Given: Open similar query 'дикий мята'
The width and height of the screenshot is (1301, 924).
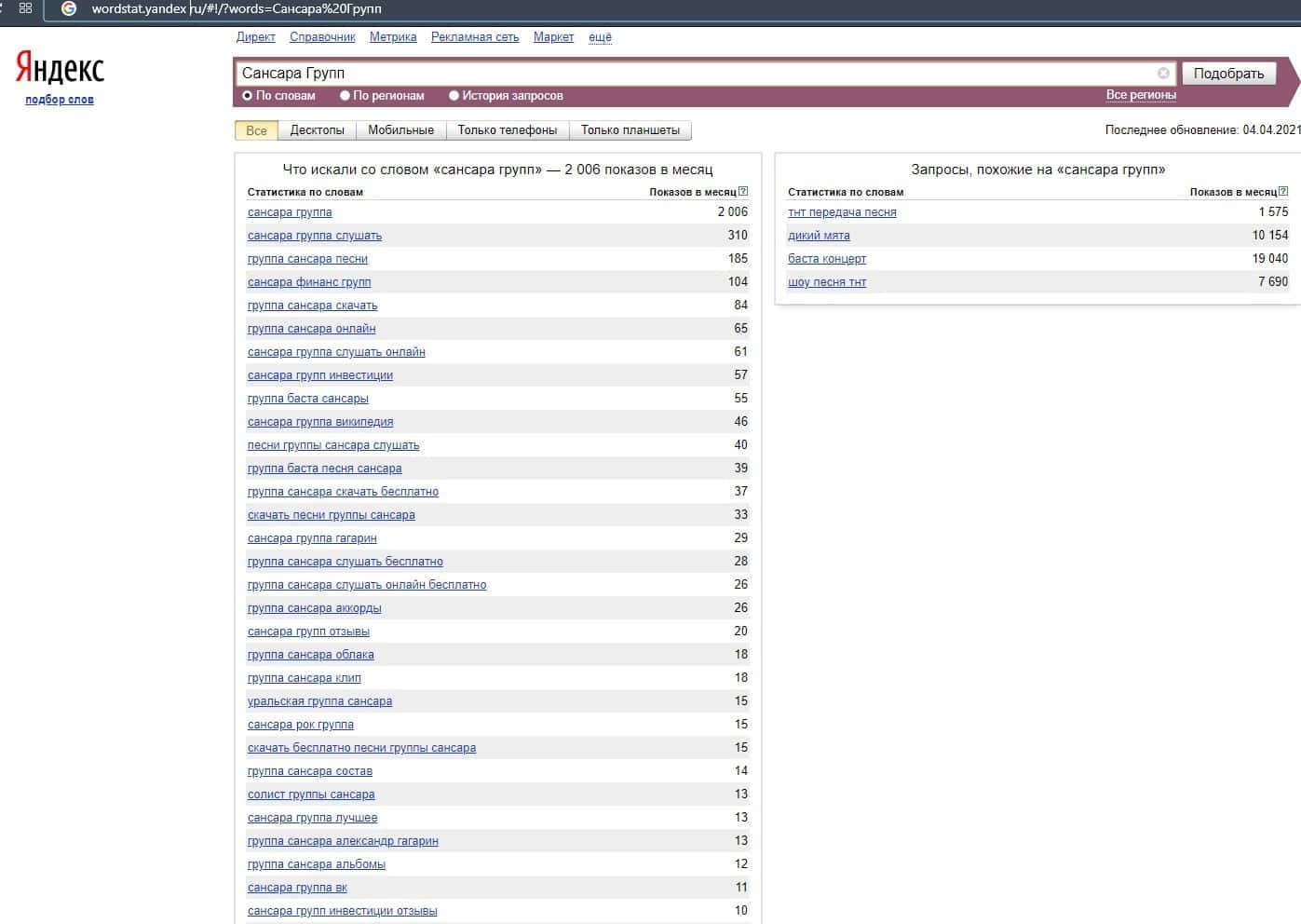Looking at the screenshot, I should 819,236.
